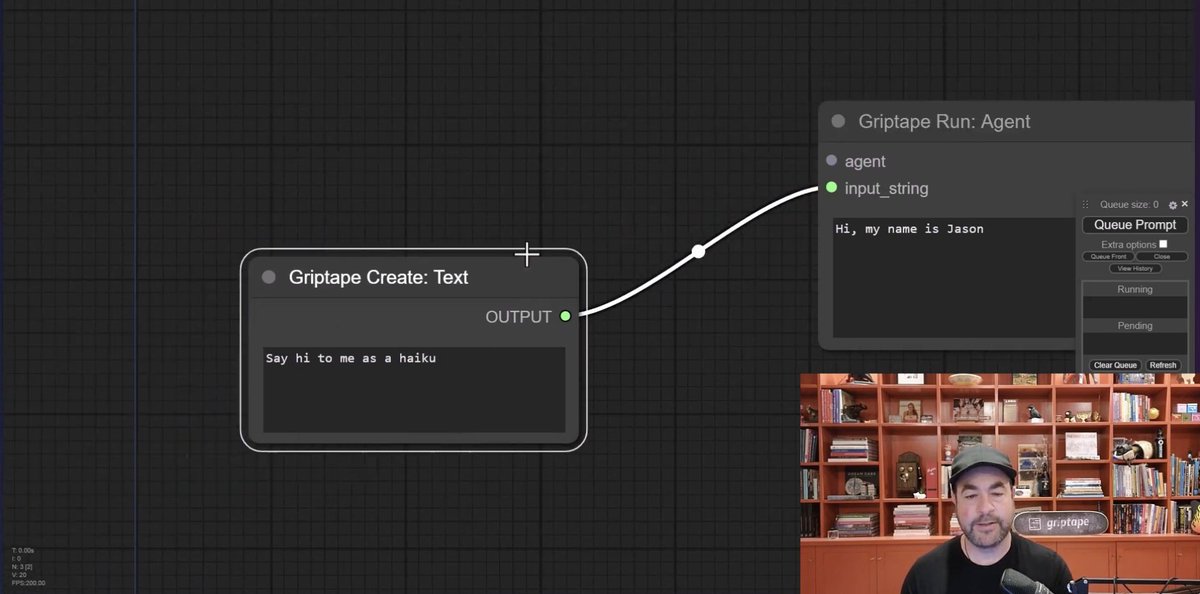This screenshot has width=1200, height=594.
Task: Click the OUTPUT label on Text node
Action: [x=518, y=317]
